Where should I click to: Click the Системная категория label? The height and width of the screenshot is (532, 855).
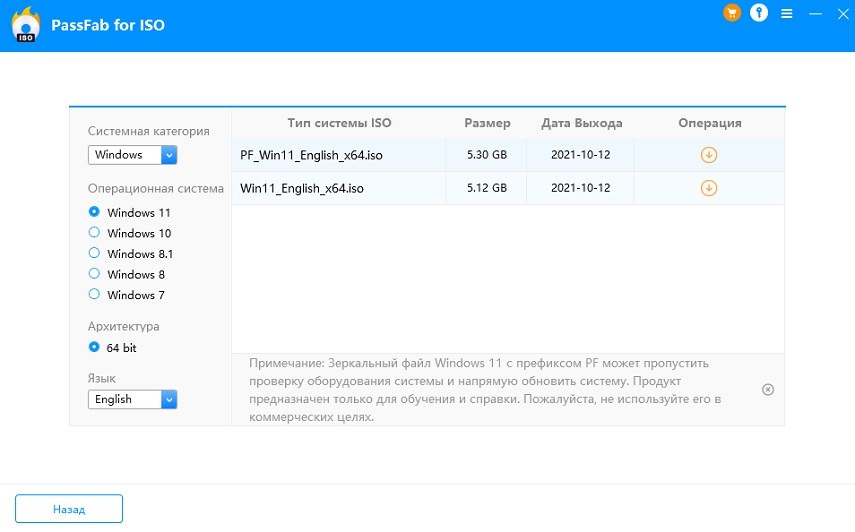(148, 131)
